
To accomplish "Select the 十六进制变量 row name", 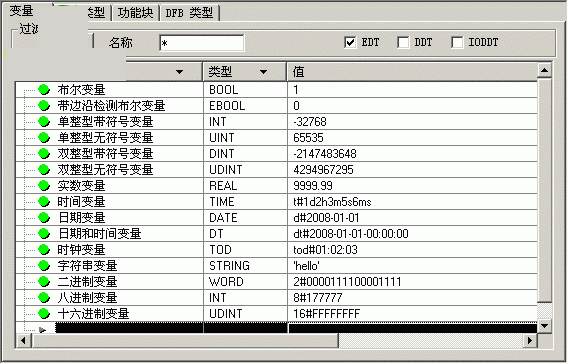I will [x=93, y=313].
